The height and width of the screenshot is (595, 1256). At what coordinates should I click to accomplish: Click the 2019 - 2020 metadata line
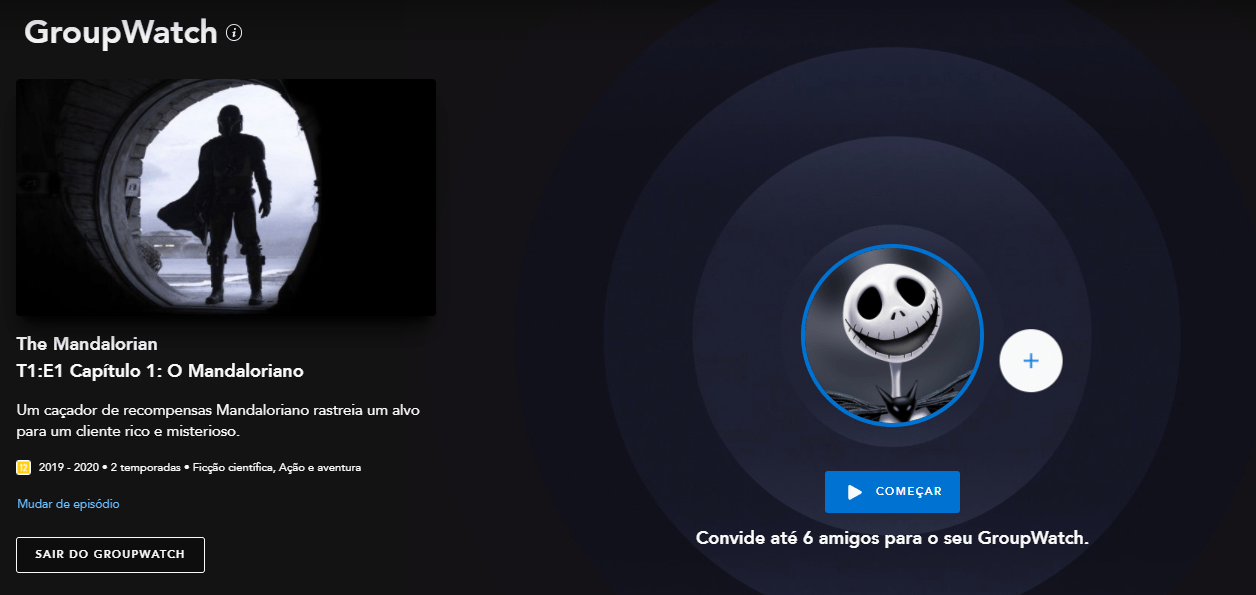click(x=200, y=467)
